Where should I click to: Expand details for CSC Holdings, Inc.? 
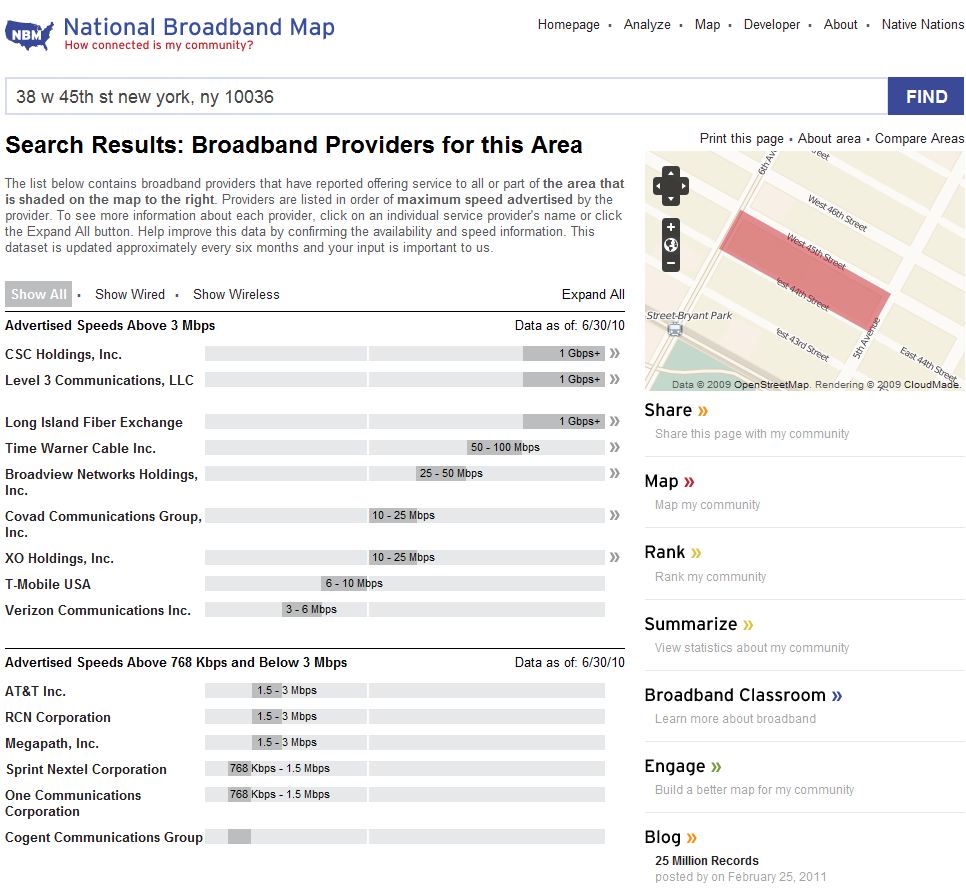tap(614, 354)
